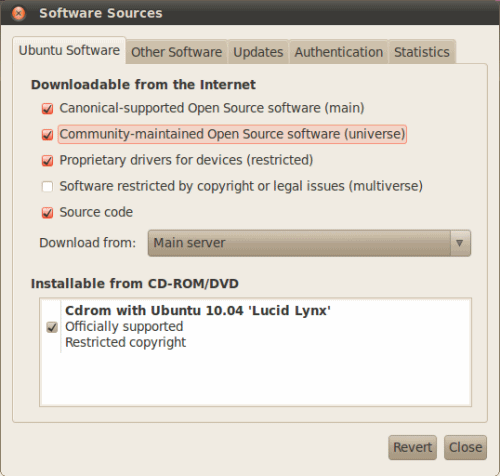Click 'Proprietary drivers for devices (restricted)' label

click(x=186, y=160)
